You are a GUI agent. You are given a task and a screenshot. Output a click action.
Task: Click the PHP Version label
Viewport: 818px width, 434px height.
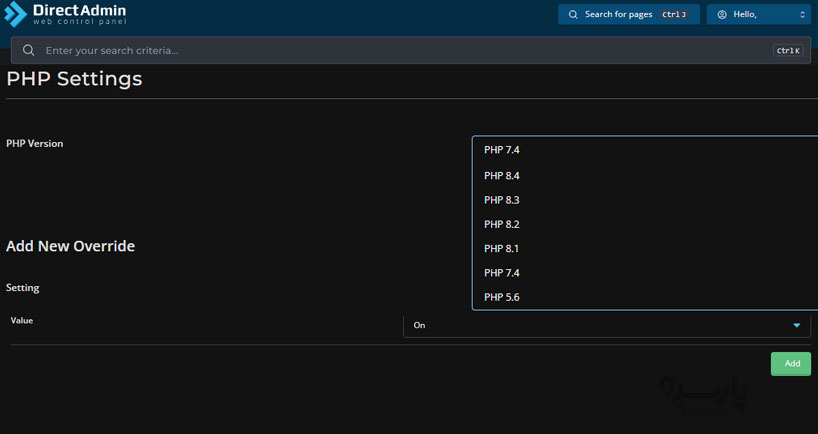(x=34, y=143)
